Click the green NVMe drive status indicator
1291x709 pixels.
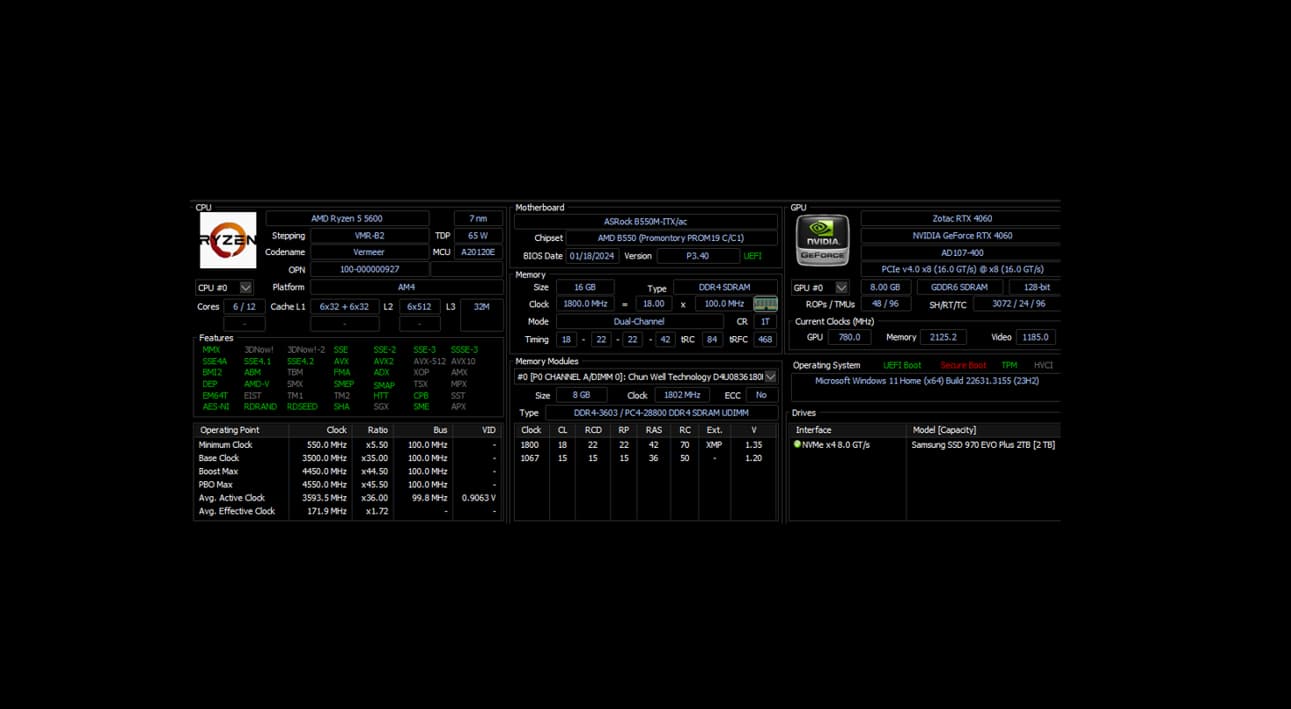797,445
